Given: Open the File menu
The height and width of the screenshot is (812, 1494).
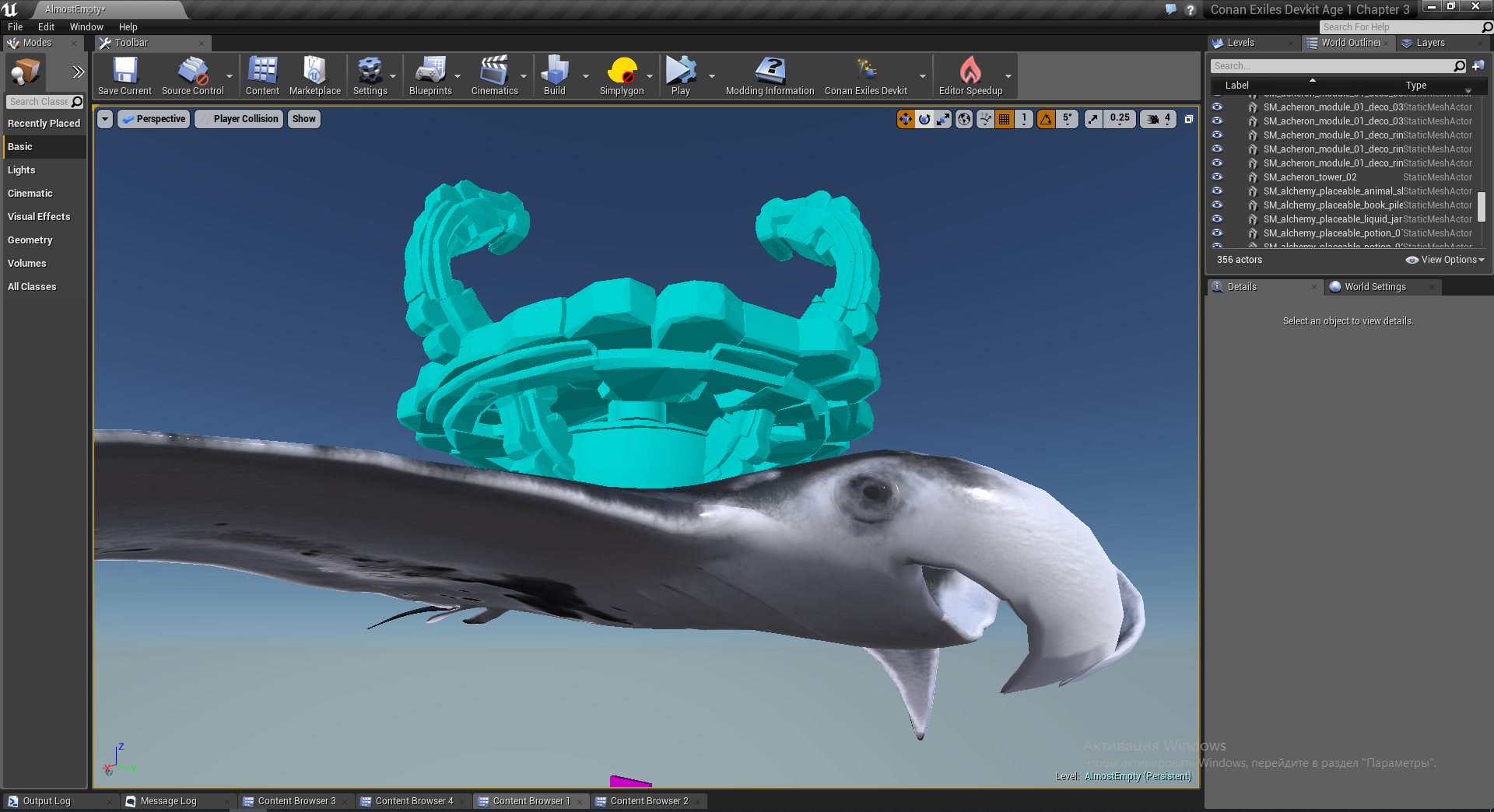Looking at the screenshot, I should point(16,26).
